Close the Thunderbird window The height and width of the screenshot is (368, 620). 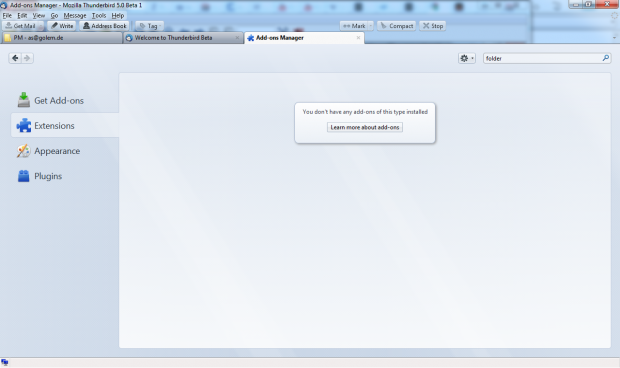pyautogui.click(x=607, y=4)
